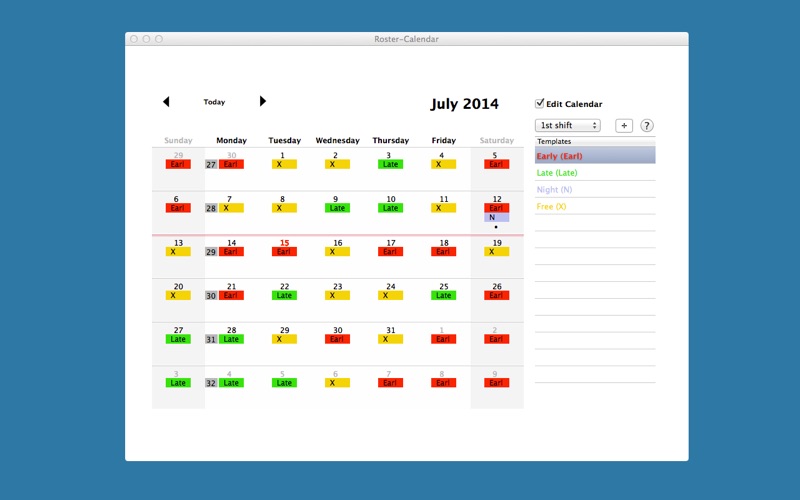Click the dot marker under July 12
The image size is (800, 500).
tap(497, 227)
